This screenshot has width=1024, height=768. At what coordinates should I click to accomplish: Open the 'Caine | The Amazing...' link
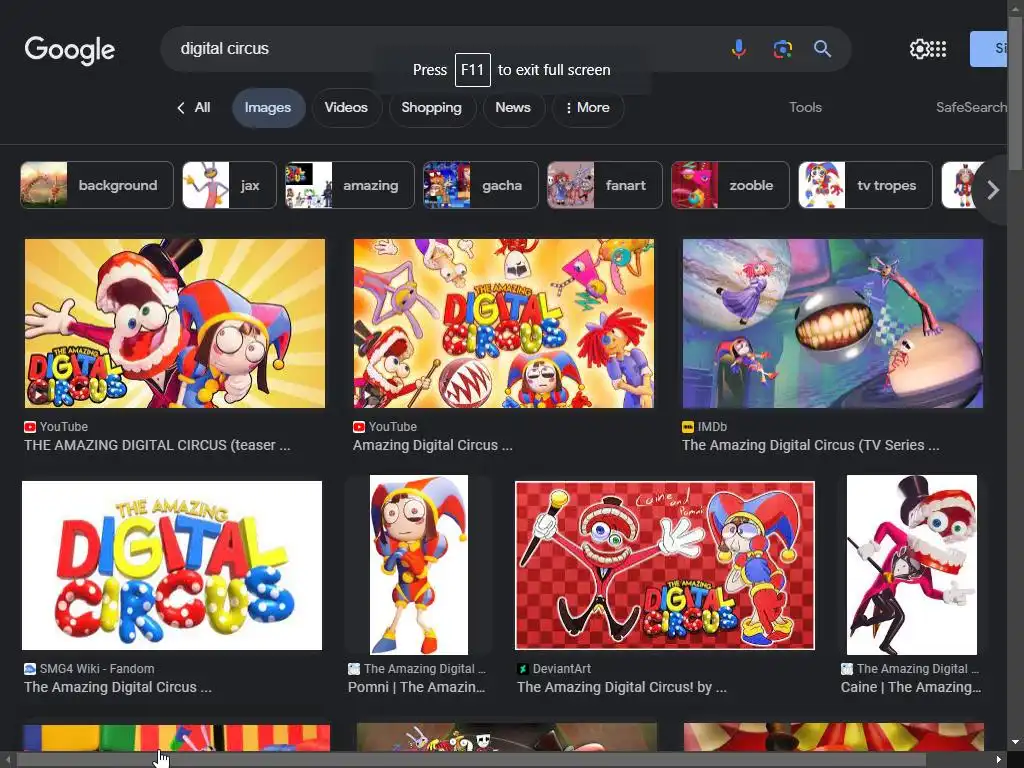[x=910, y=687]
